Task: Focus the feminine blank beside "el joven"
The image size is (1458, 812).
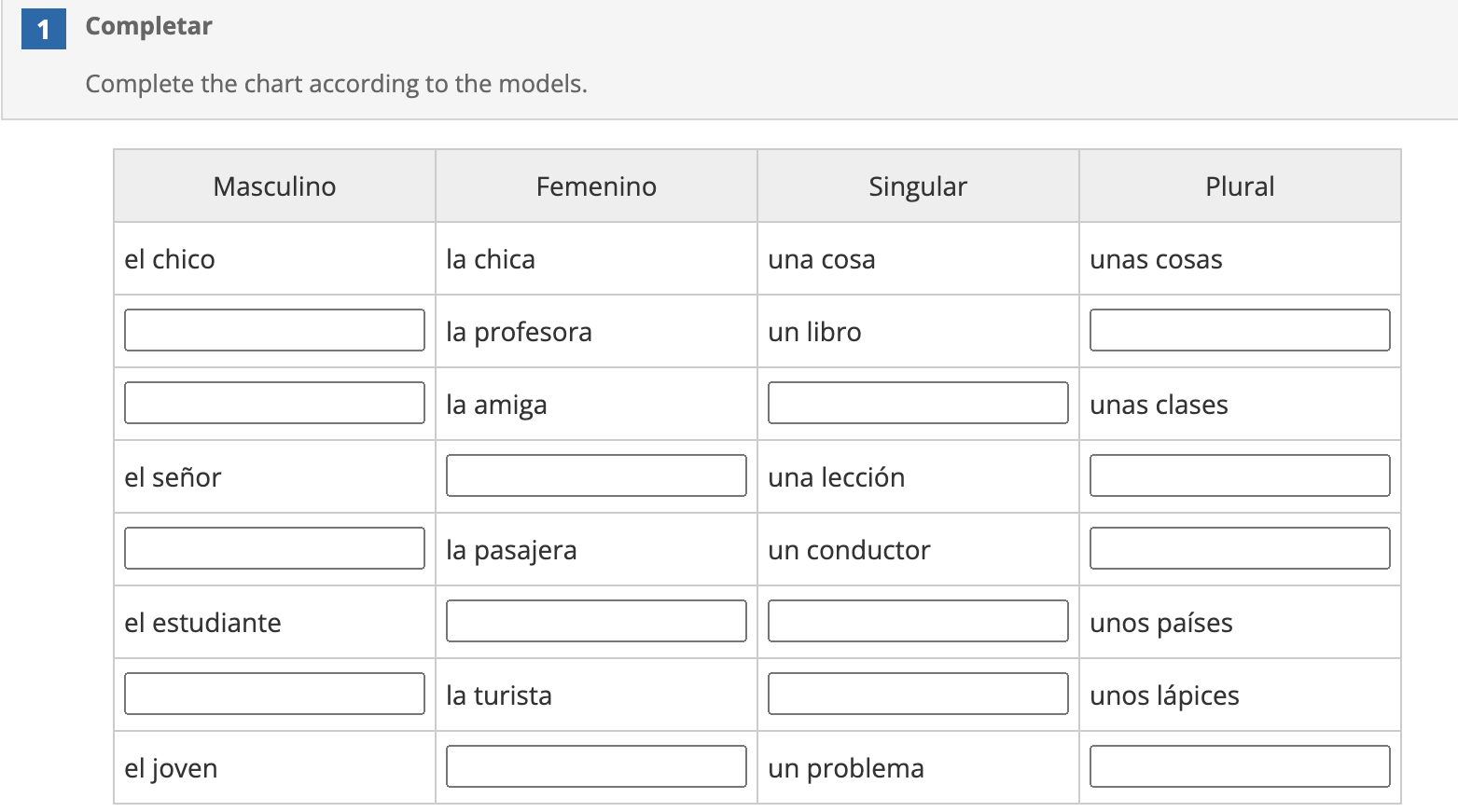Action: tap(596, 766)
